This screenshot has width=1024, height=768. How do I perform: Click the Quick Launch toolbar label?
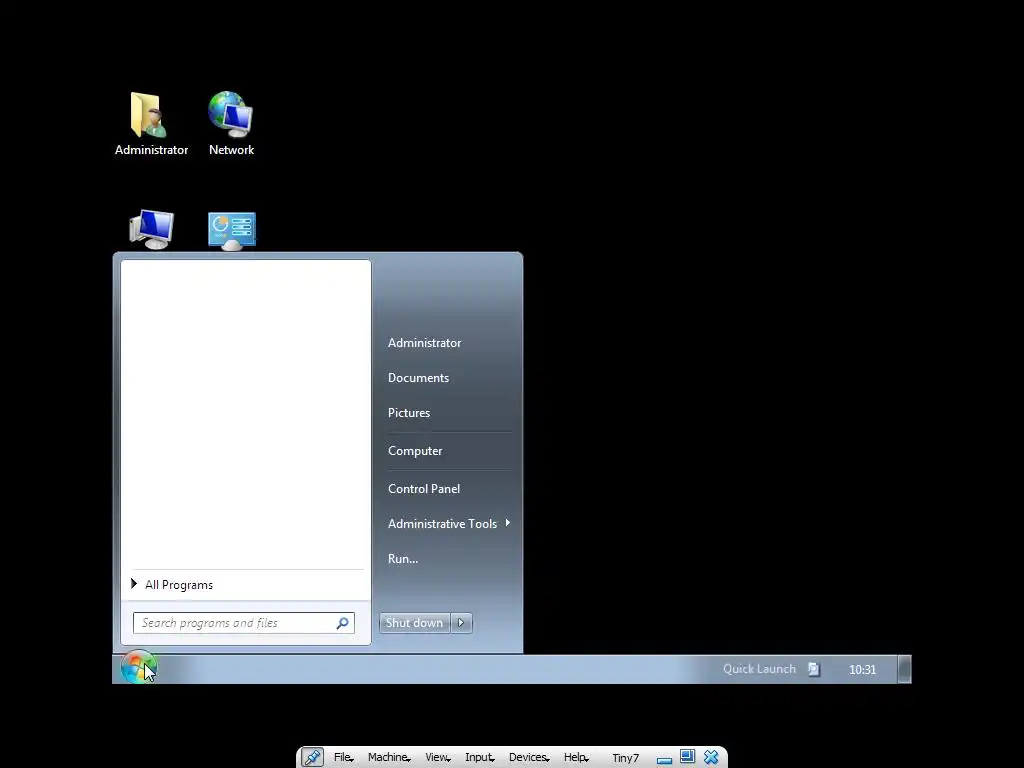point(760,669)
